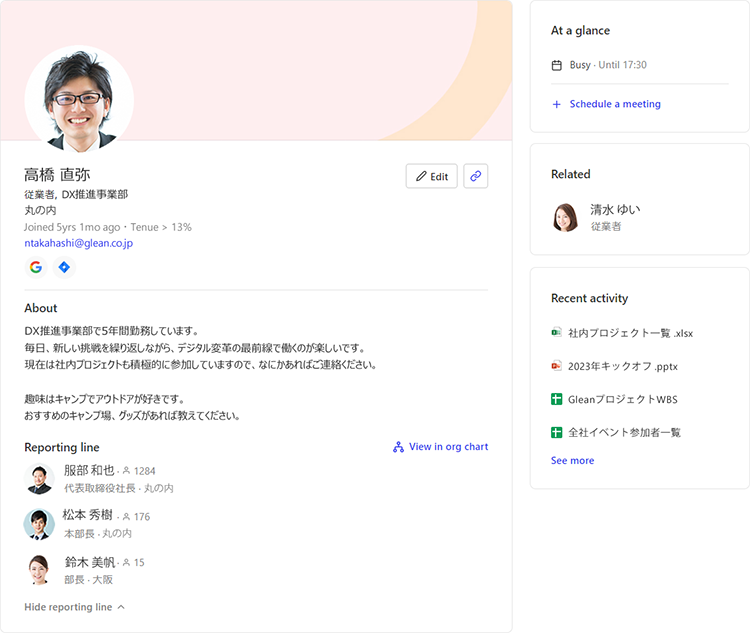Expand recent activity with See more

click(x=572, y=461)
